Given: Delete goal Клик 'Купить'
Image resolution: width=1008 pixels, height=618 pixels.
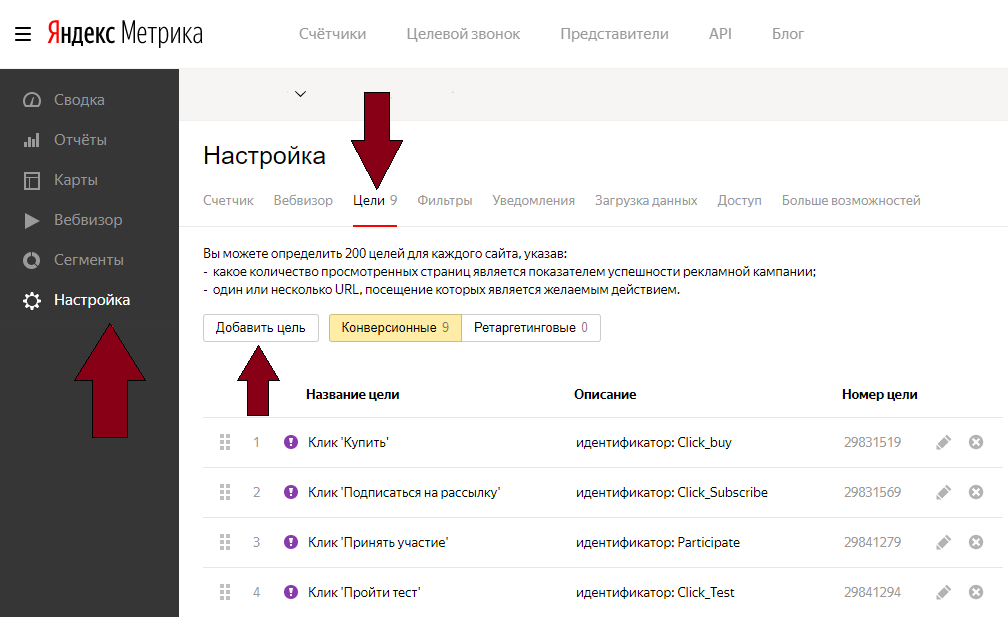Looking at the screenshot, I should tap(976, 442).
